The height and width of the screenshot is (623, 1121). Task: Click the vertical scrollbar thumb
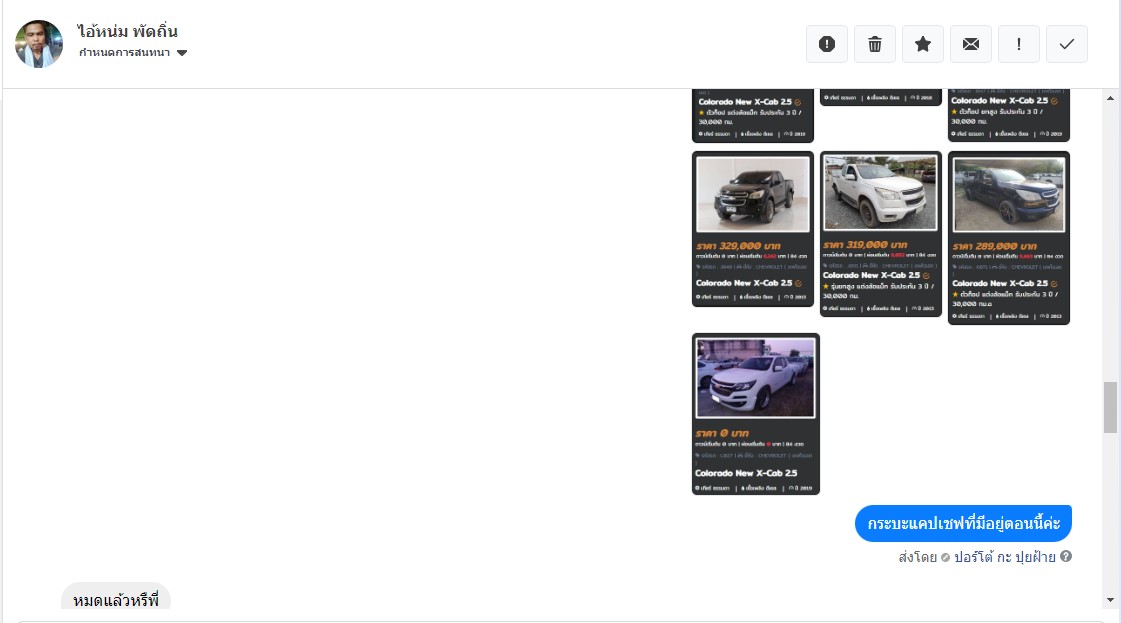(1110, 408)
